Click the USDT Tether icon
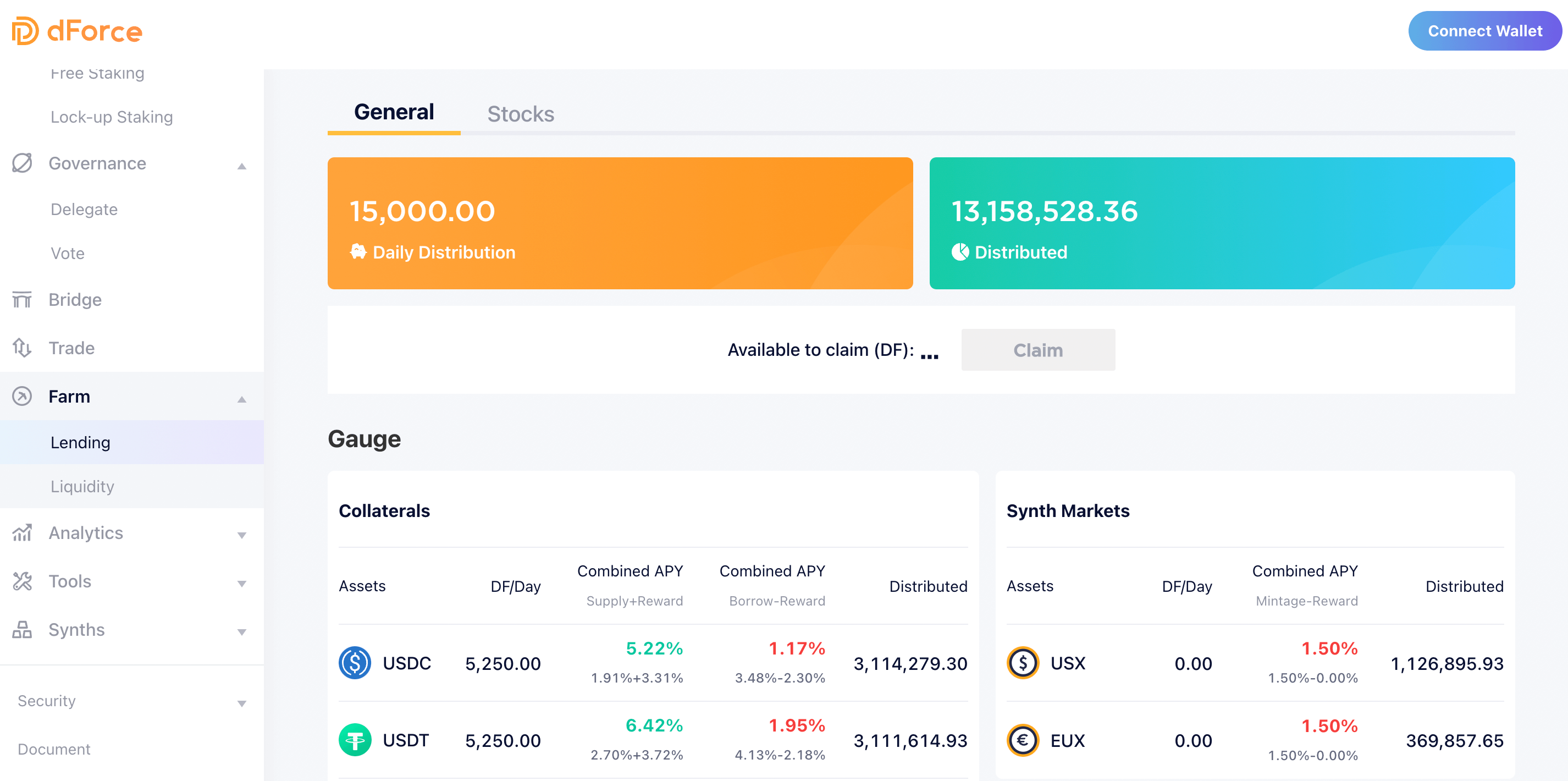The image size is (1568, 781). click(355, 740)
